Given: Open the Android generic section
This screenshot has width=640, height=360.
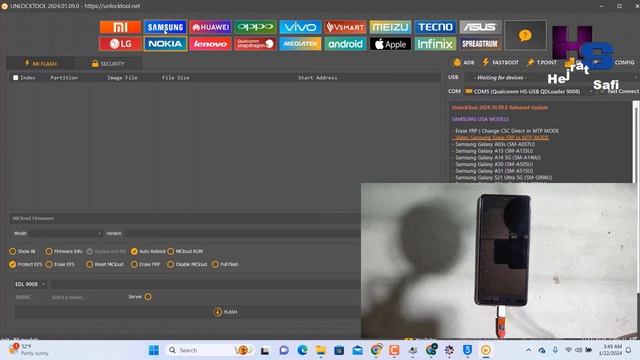Looking at the screenshot, I should click(x=345, y=44).
